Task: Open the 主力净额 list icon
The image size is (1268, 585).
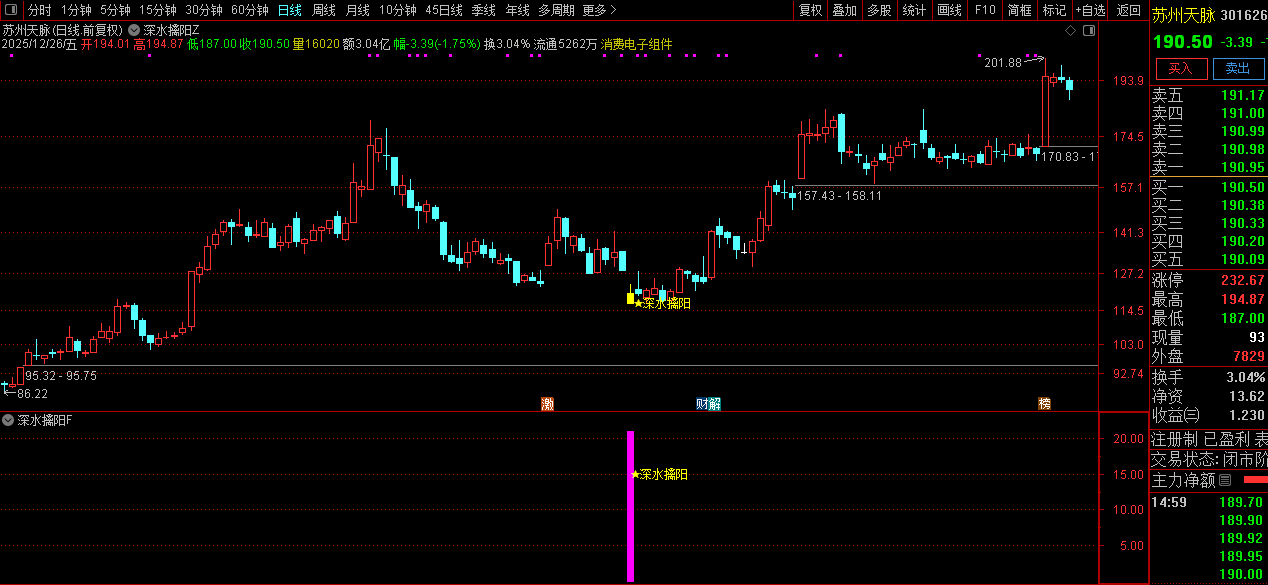Action: click(x=1225, y=480)
